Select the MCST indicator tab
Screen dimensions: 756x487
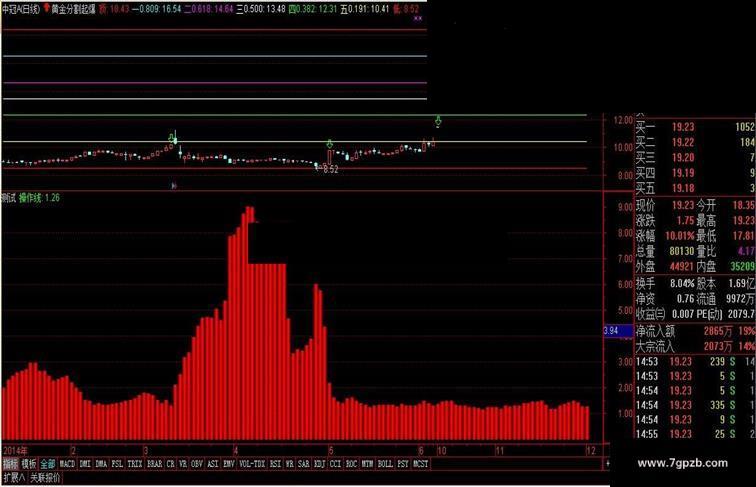point(421,464)
